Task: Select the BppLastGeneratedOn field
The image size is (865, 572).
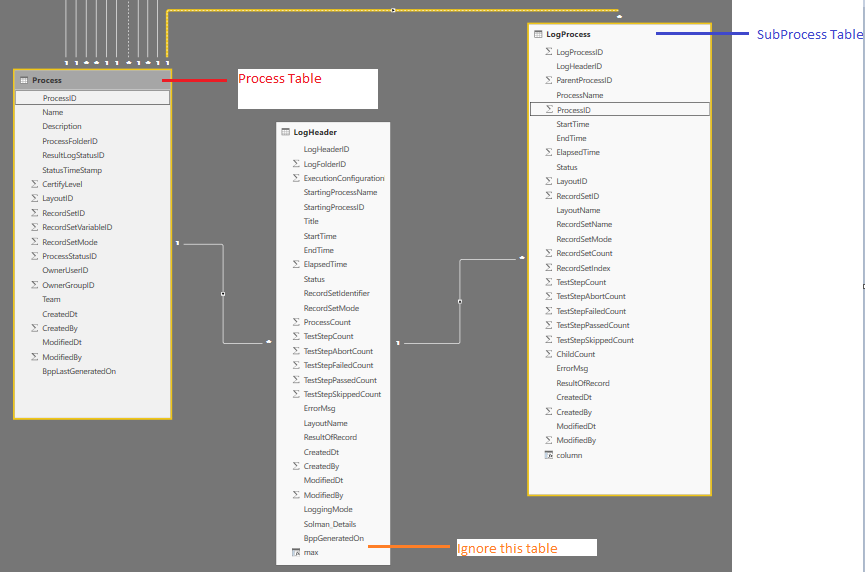Action: coord(79,371)
